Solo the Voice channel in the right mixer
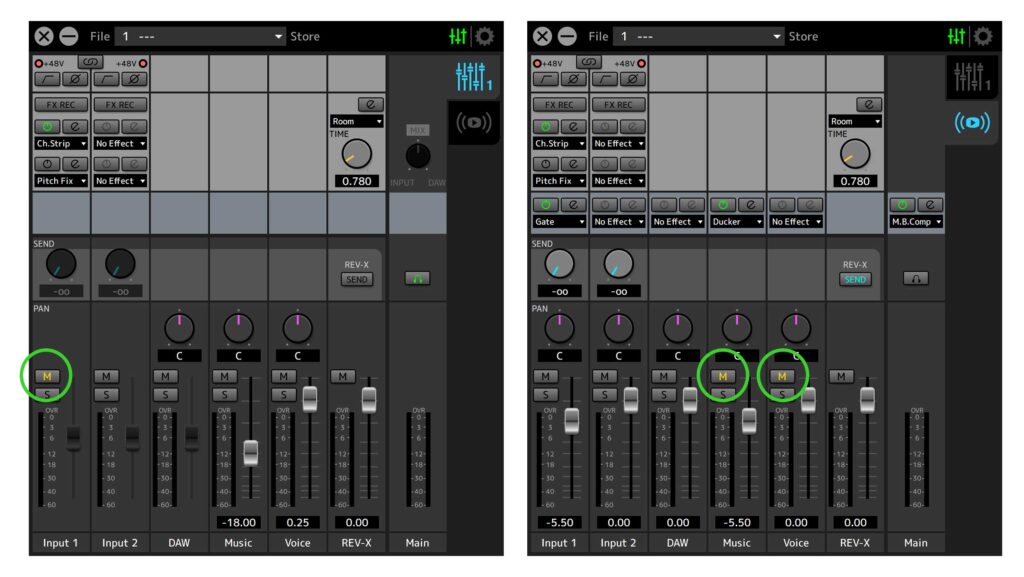The image size is (1024, 577). (782, 394)
